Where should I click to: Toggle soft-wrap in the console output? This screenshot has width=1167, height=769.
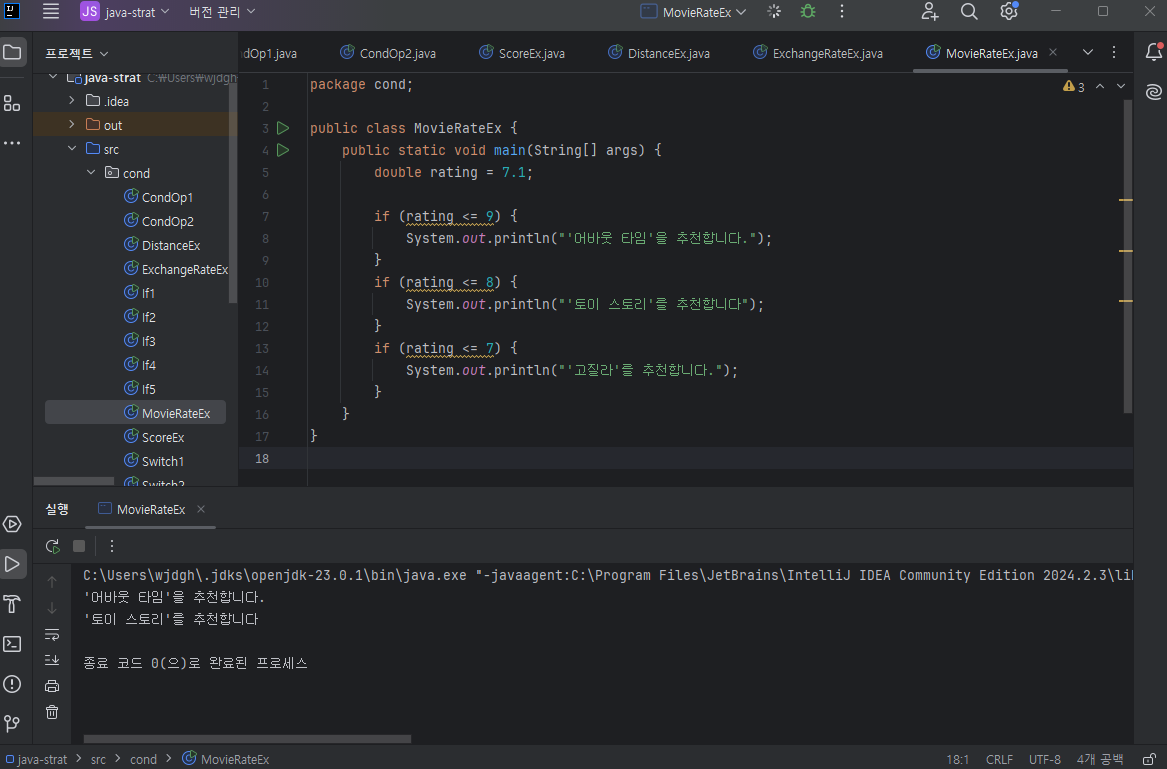[52, 634]
